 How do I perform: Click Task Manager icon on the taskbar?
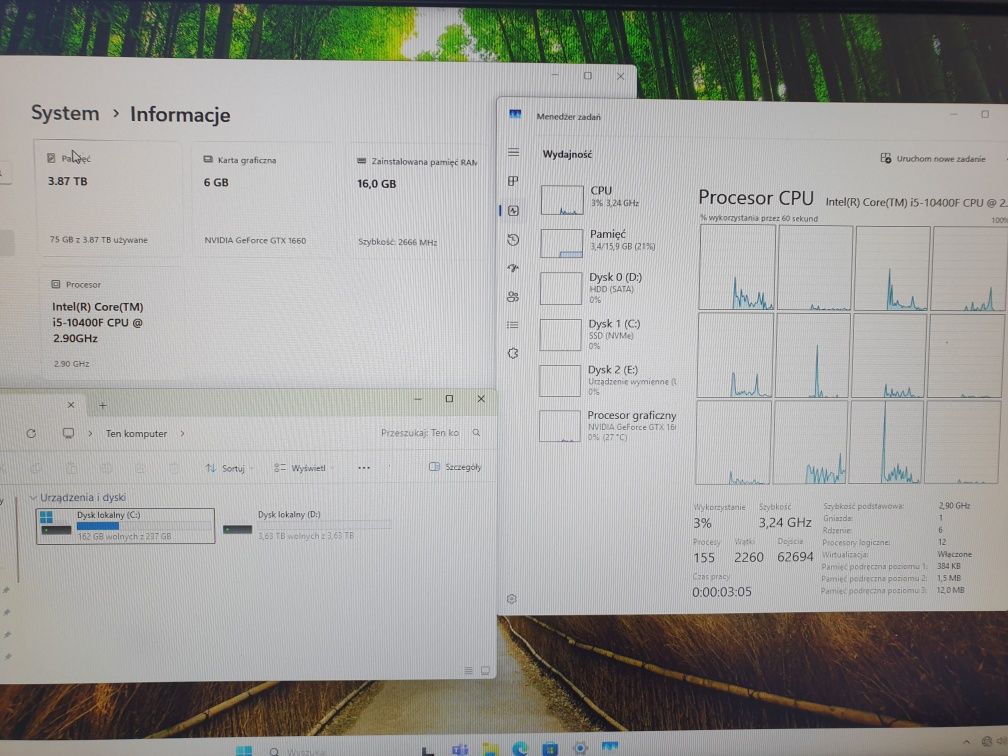click(609, 748)
